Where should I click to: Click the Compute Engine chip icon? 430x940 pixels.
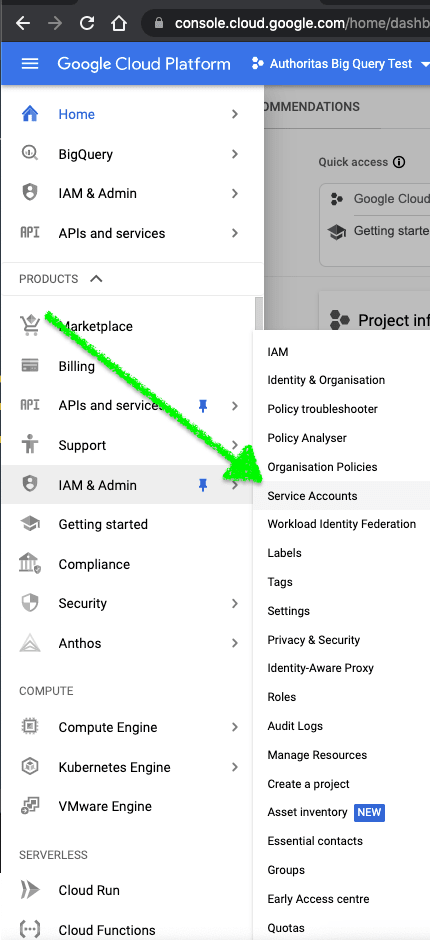29,727
